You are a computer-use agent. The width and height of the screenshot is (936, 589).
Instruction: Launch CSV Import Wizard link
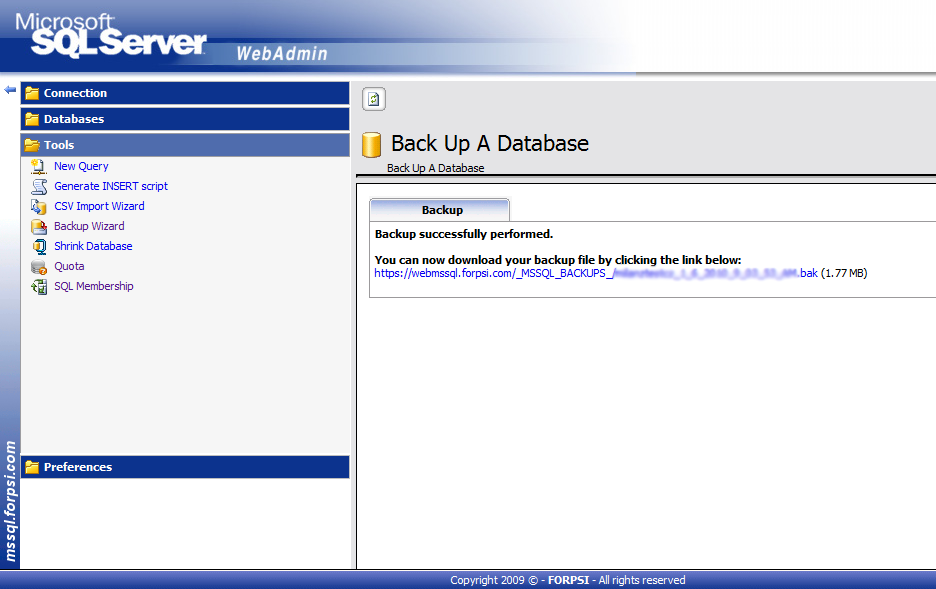(99, 206)
